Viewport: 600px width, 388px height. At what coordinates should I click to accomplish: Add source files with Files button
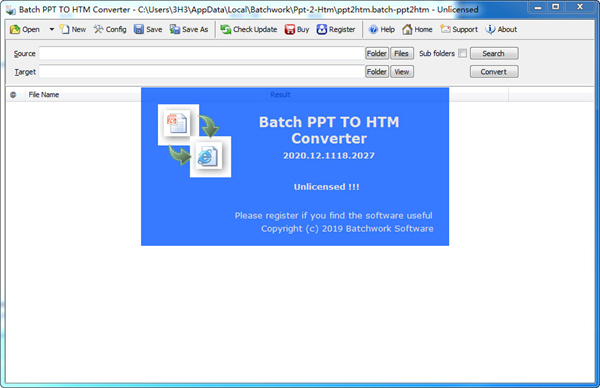(402, 54)
